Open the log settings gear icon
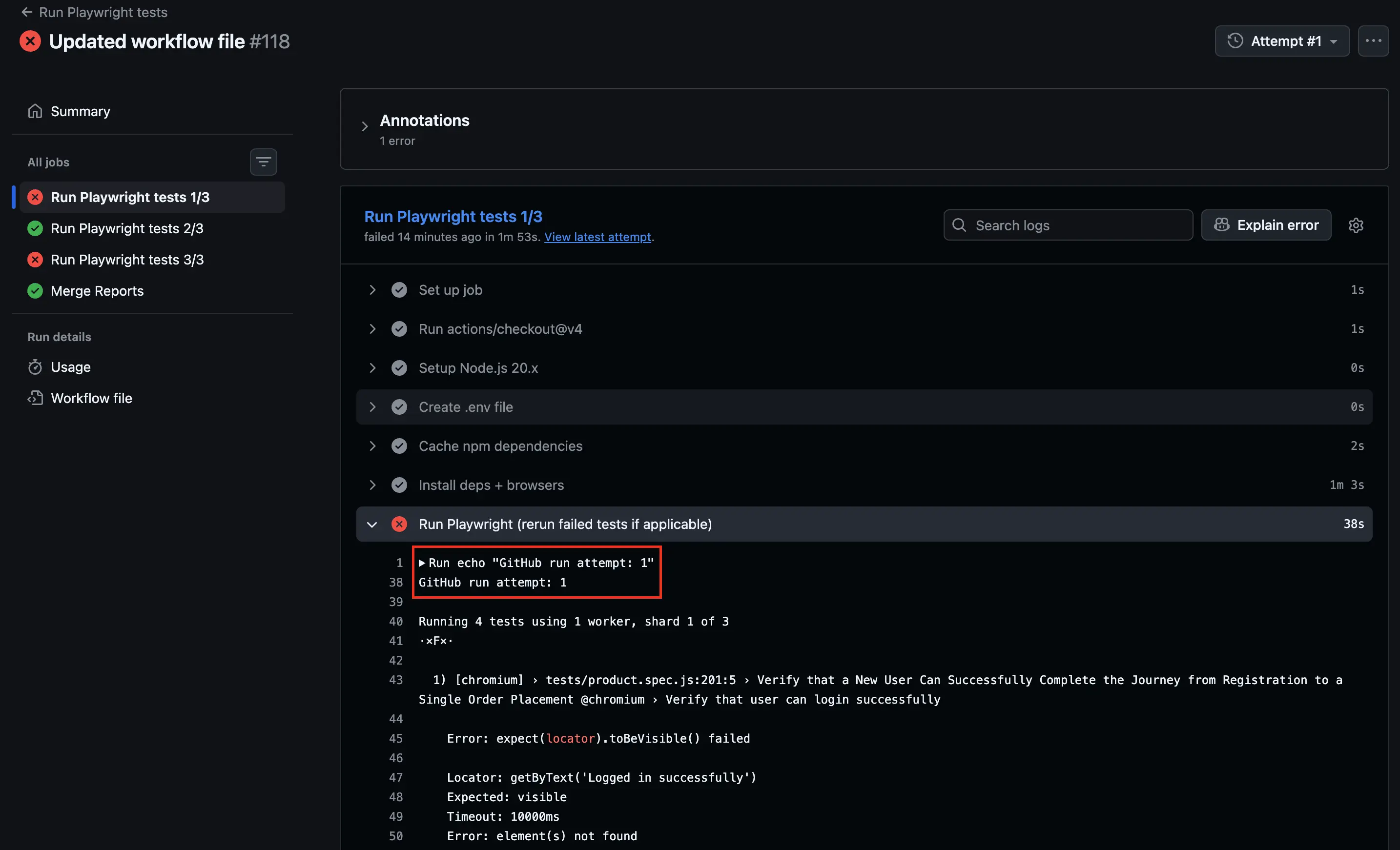This screenshot has height=850, width=1400. [1356, 225]
